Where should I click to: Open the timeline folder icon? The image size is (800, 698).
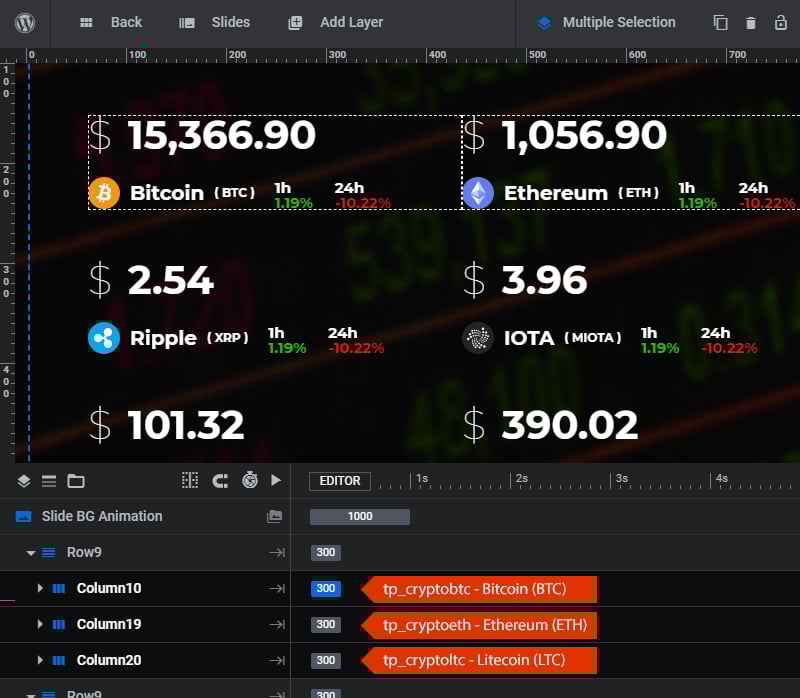76,481
